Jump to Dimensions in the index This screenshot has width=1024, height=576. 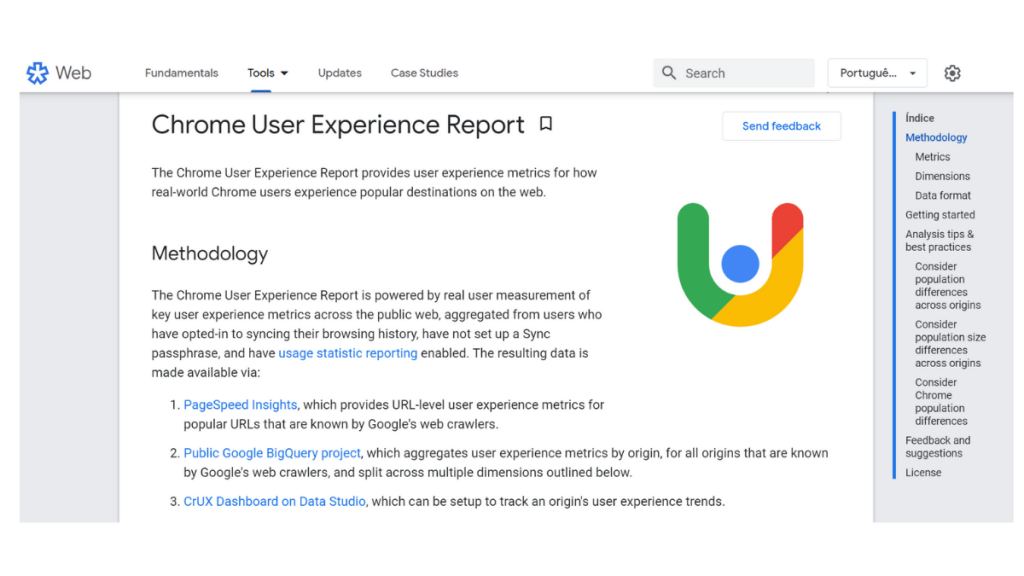(942, 176)
